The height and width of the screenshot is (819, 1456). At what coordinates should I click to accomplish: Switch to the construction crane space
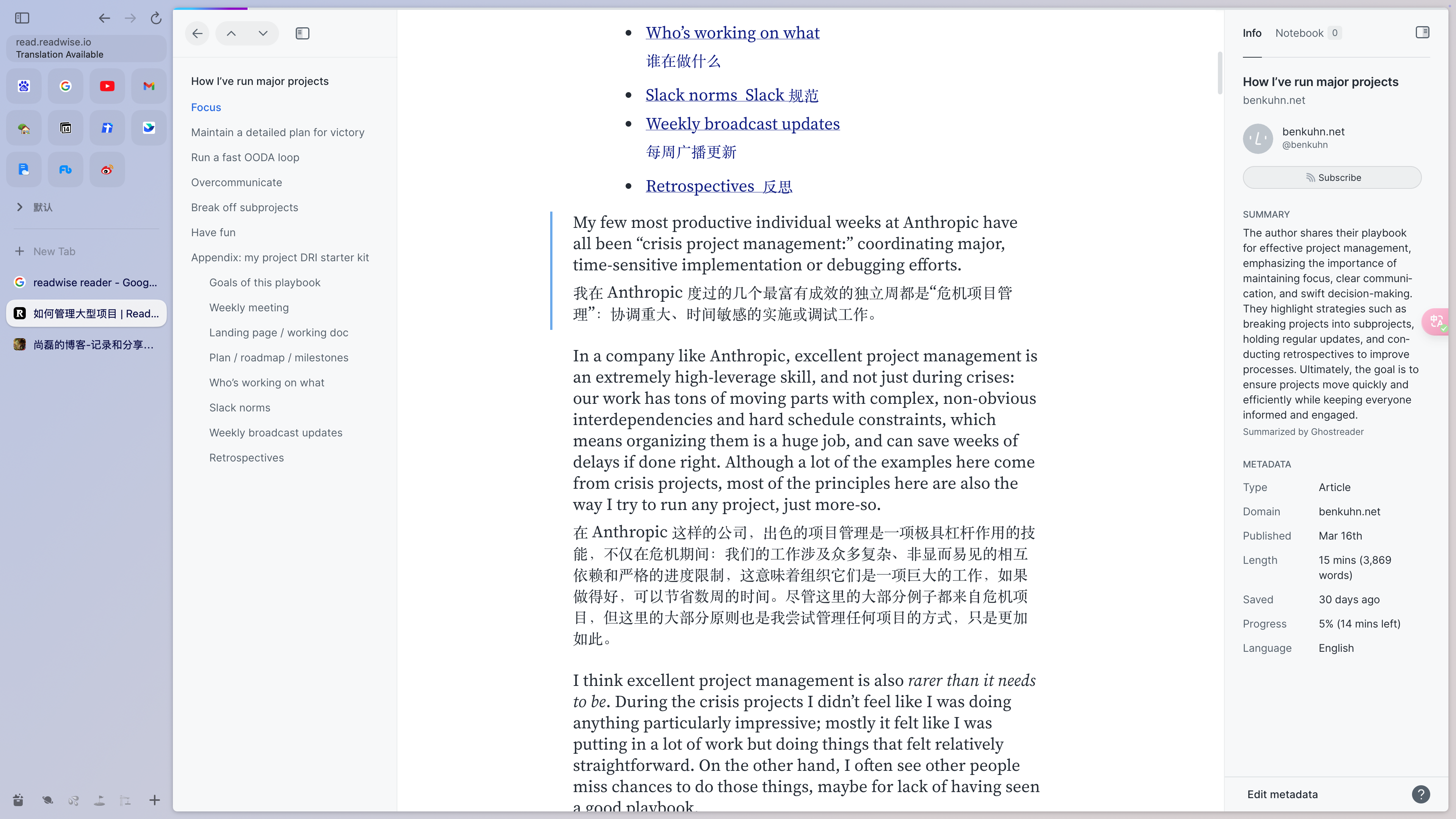pyautogui.click(x=126, y=800)
